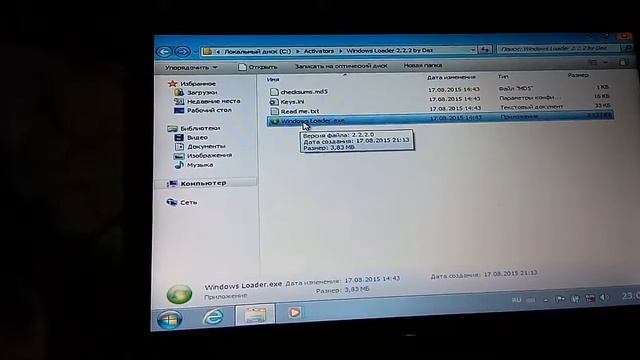The image size is (640, 360).
Task: Select the Read me.txt file
Action: tap(300, 111)
